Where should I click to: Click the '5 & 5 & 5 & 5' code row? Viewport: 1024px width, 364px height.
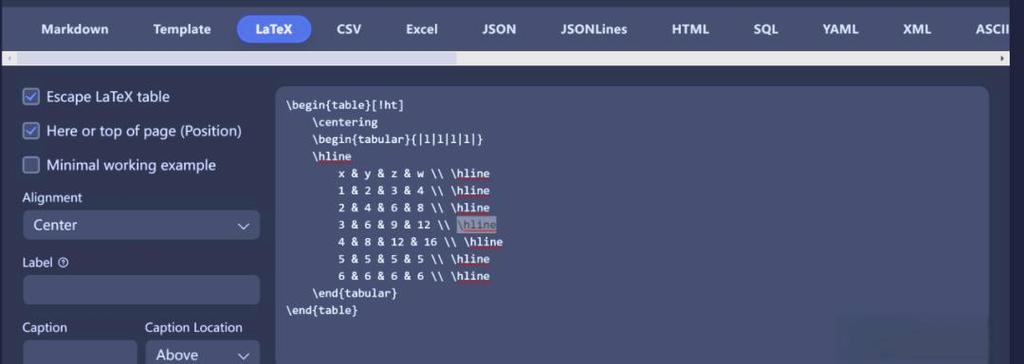click(x=414, y=259)
